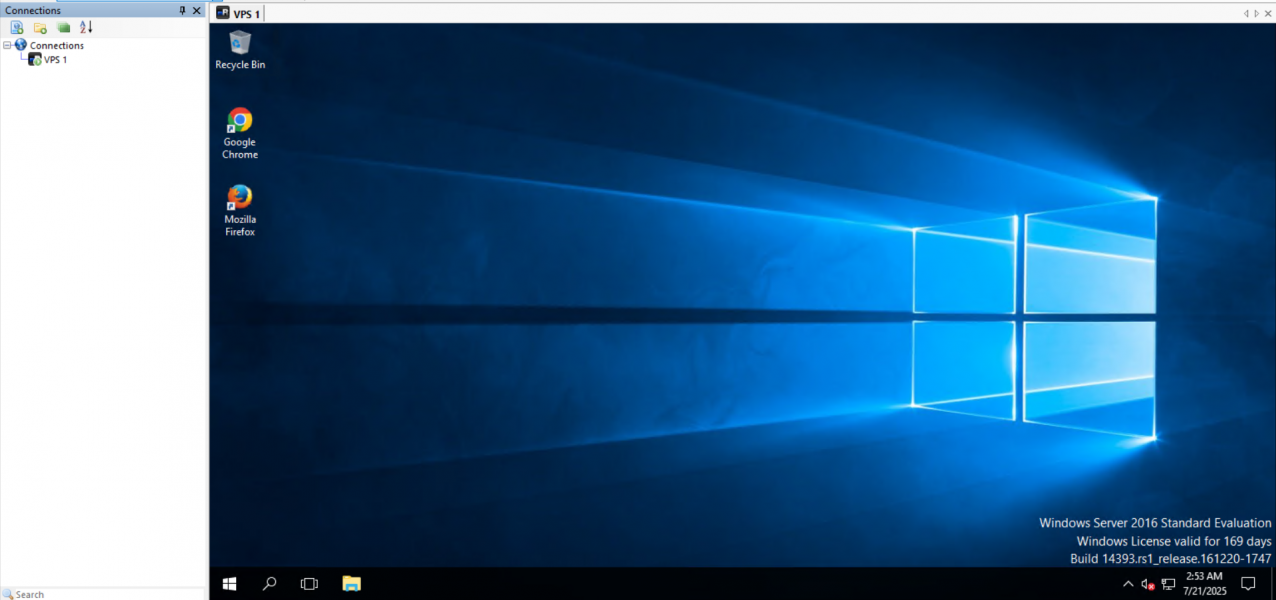1276x600 pixels.
Task: Open the Action Center notifications icon
Action: (1248, 583)
